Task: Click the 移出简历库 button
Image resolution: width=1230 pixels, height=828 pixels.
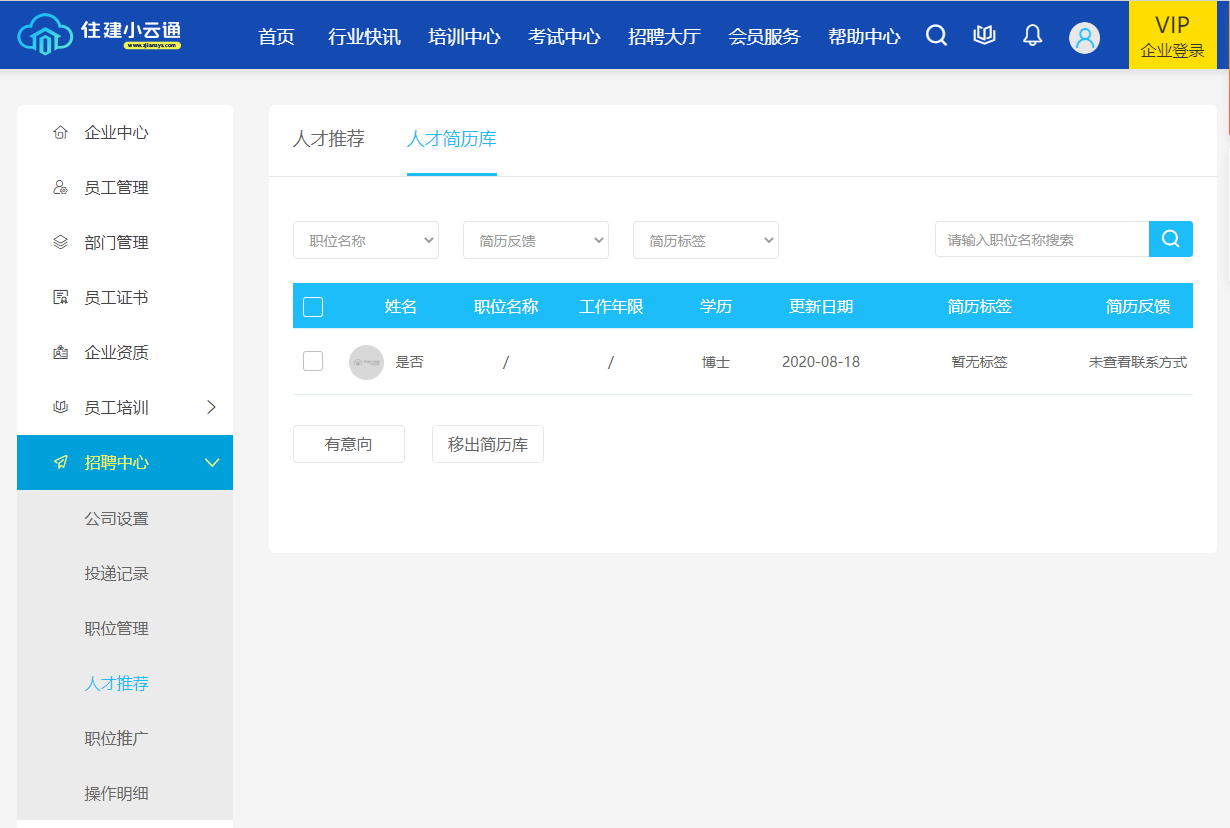Action: (488, 444)
